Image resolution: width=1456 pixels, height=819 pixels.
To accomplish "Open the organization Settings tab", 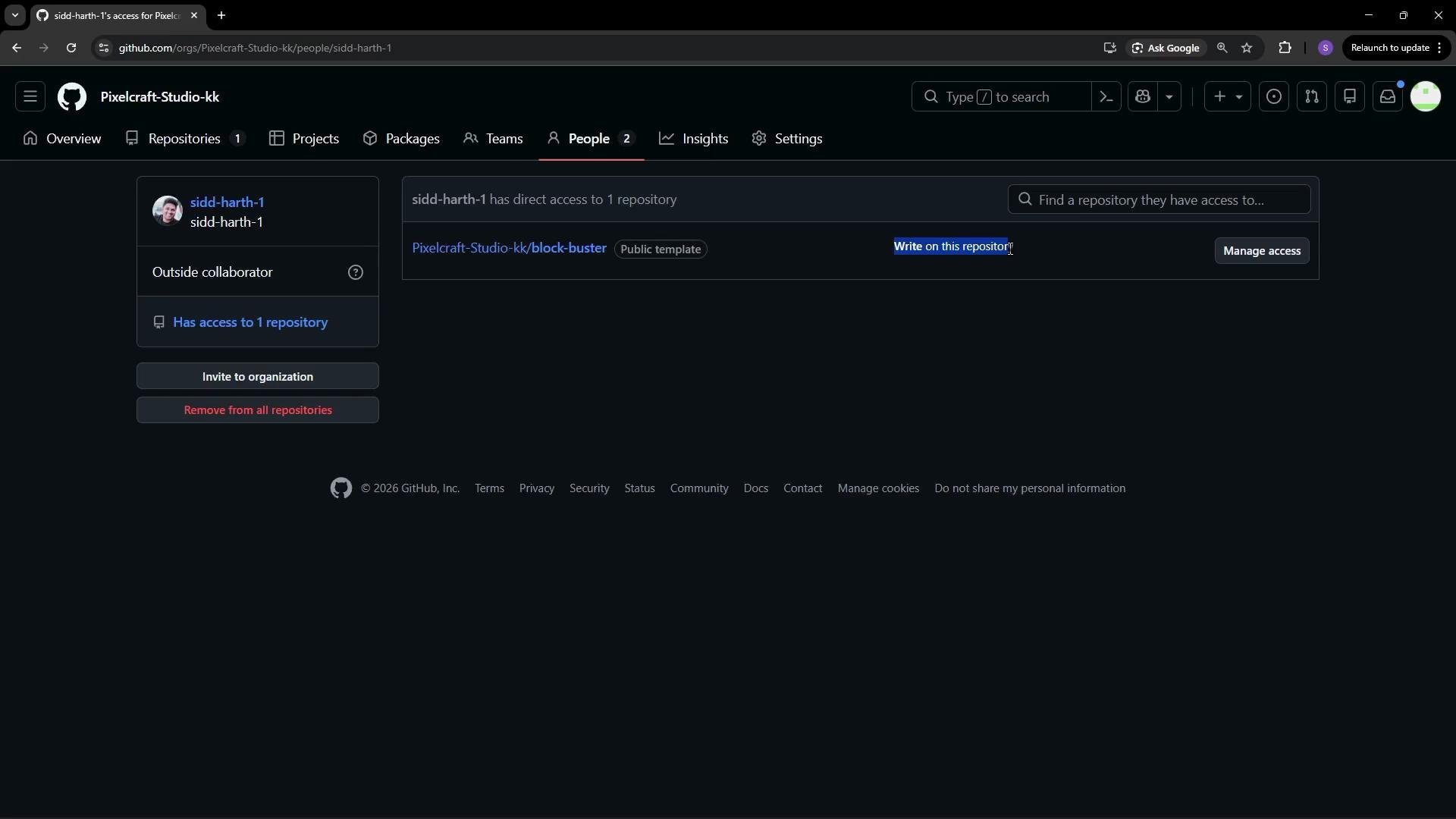I will pyautogui.click(x=787, y=139).
